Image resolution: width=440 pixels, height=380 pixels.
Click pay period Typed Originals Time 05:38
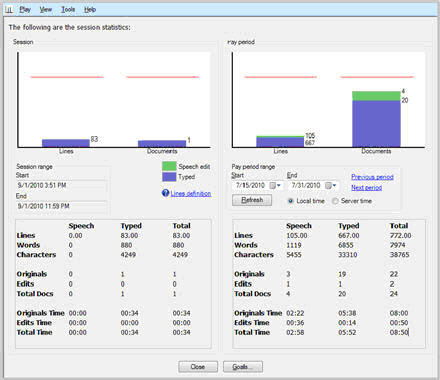coord(347,313)
